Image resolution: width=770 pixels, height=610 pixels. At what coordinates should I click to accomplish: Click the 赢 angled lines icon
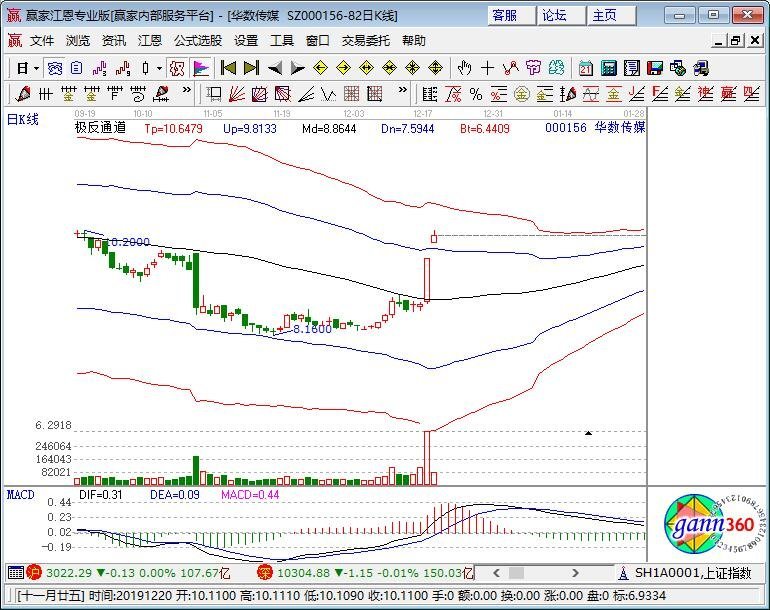click(x=729, y=93)
